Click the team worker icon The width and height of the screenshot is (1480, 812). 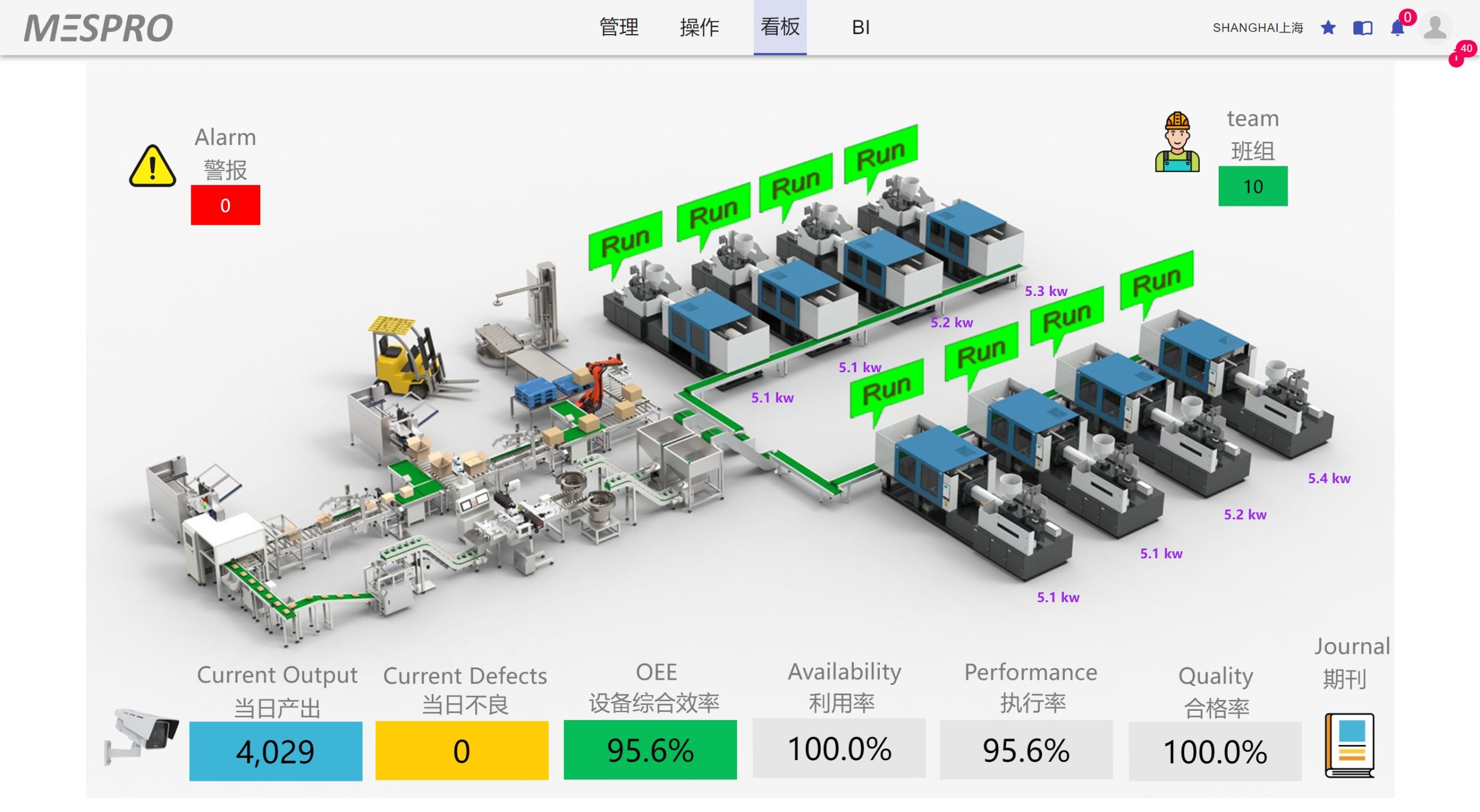pos(1177,143)
